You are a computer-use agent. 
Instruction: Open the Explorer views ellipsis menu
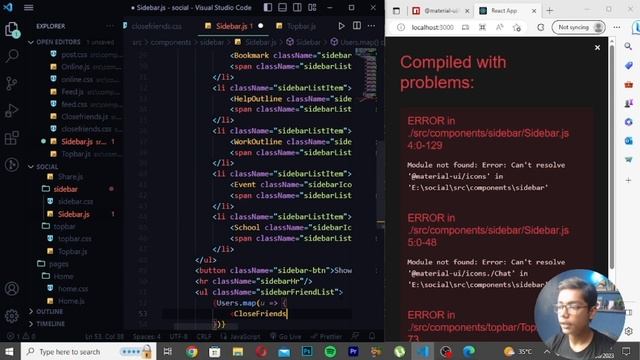coord(110,26)
